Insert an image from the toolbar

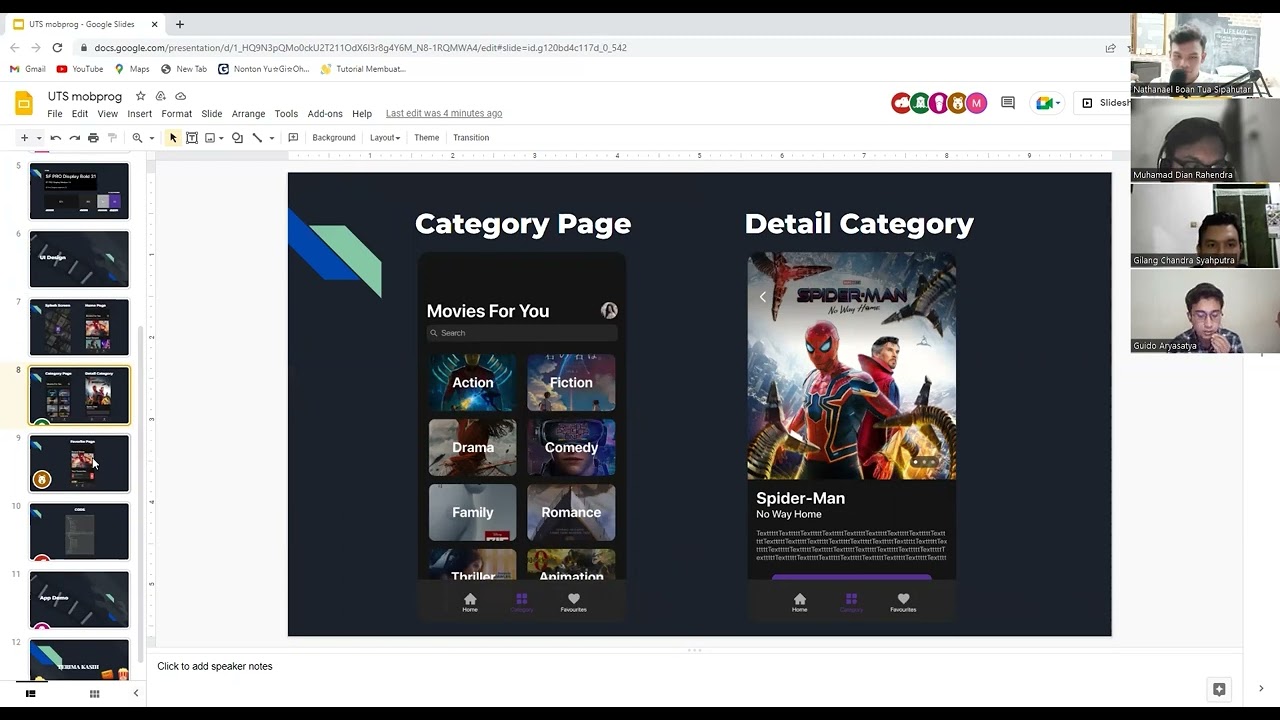point(210,138)
